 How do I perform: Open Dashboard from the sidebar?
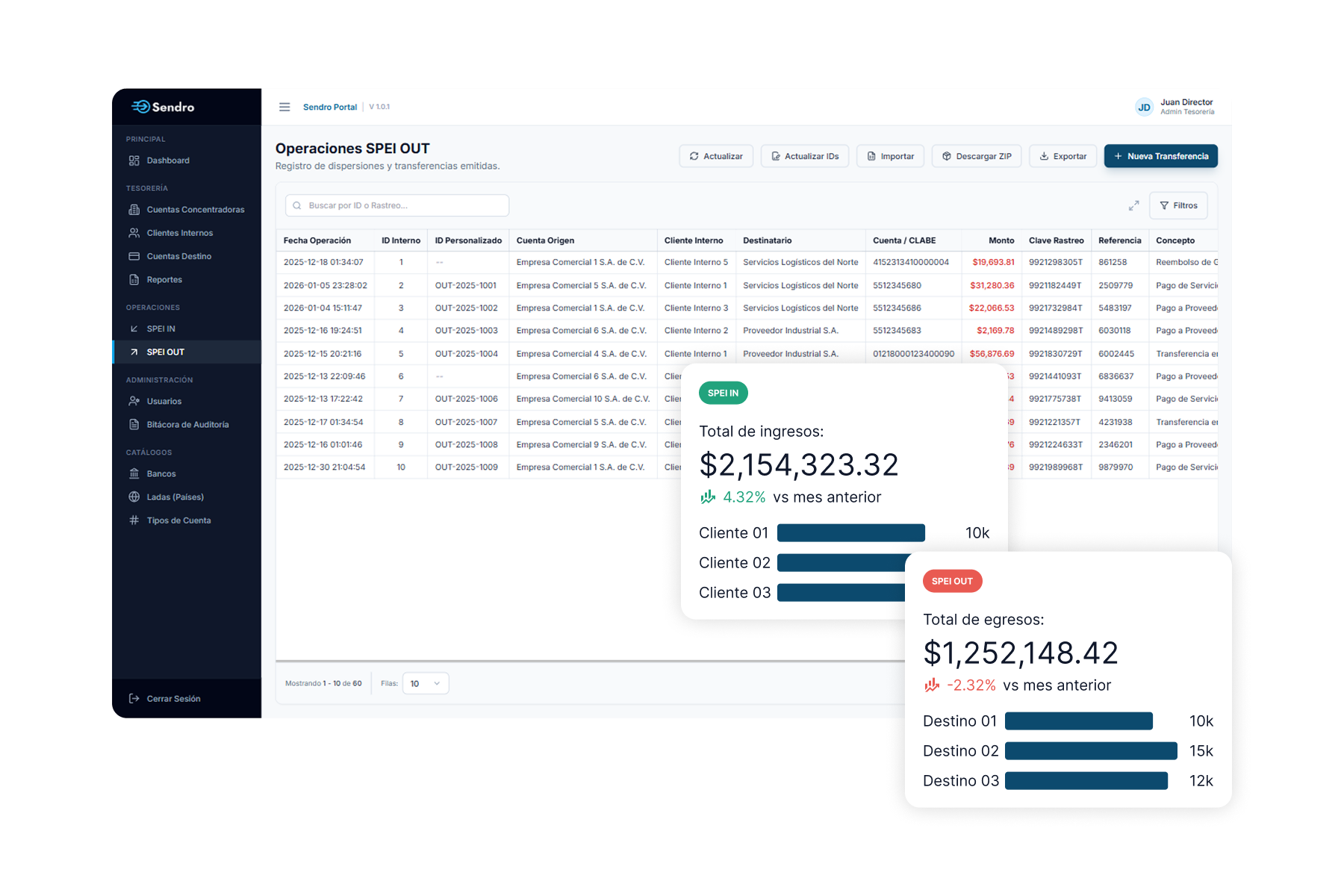point(168,161)
